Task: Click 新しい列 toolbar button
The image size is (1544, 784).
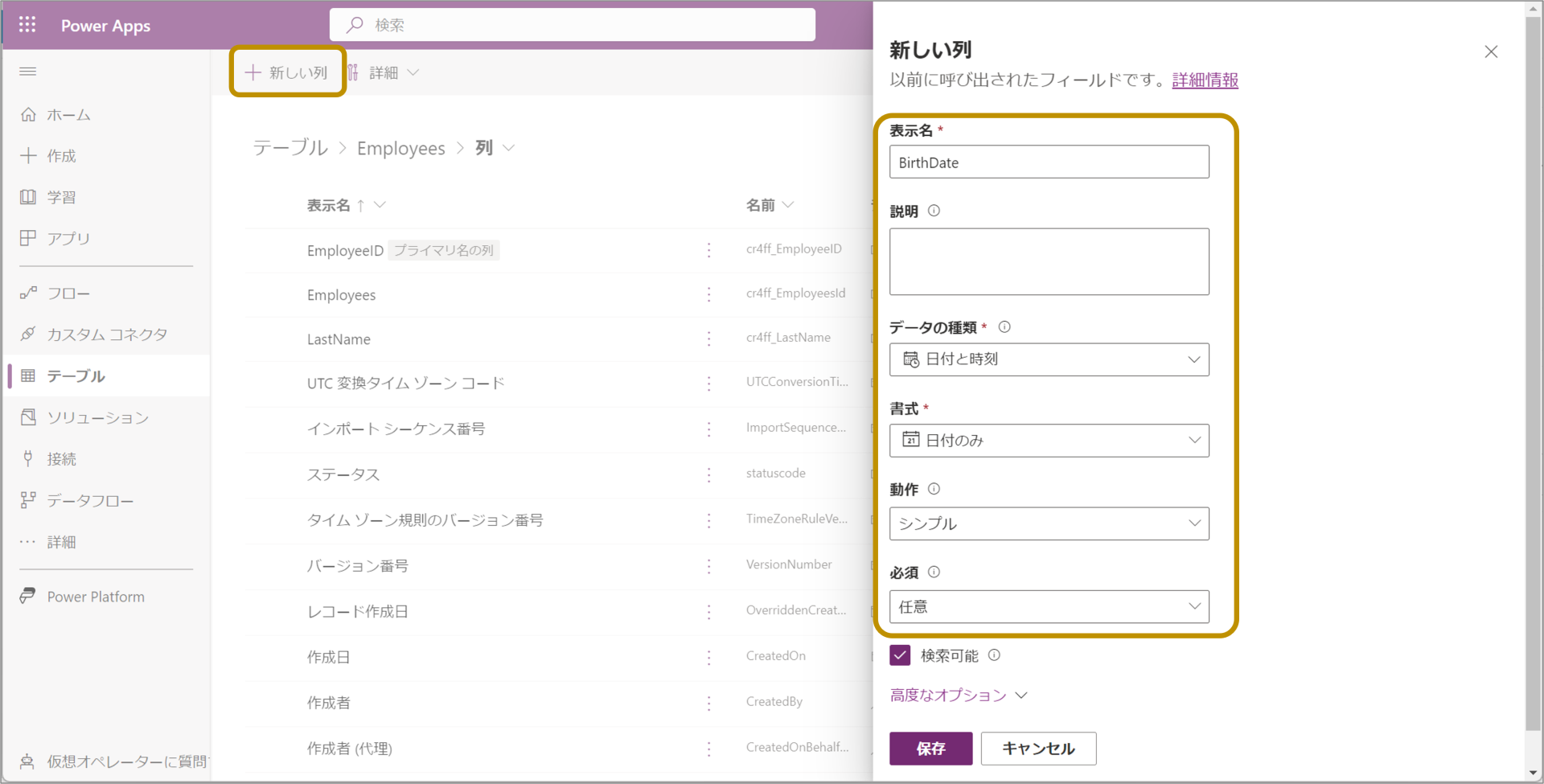Action: [287, 72]
